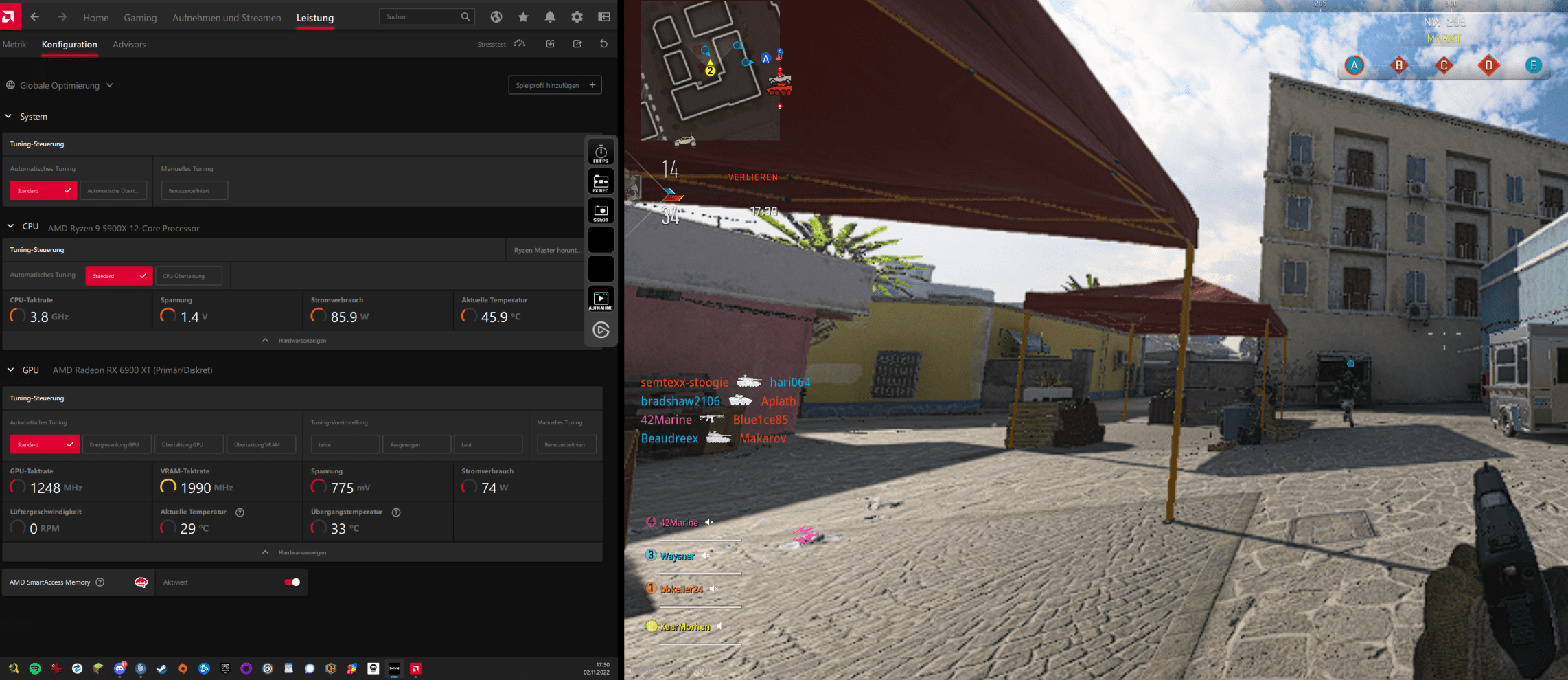The image size is (1568, 680).
Task: Click the magnifier icon in the Suchen box
Action: coord(465,16)
